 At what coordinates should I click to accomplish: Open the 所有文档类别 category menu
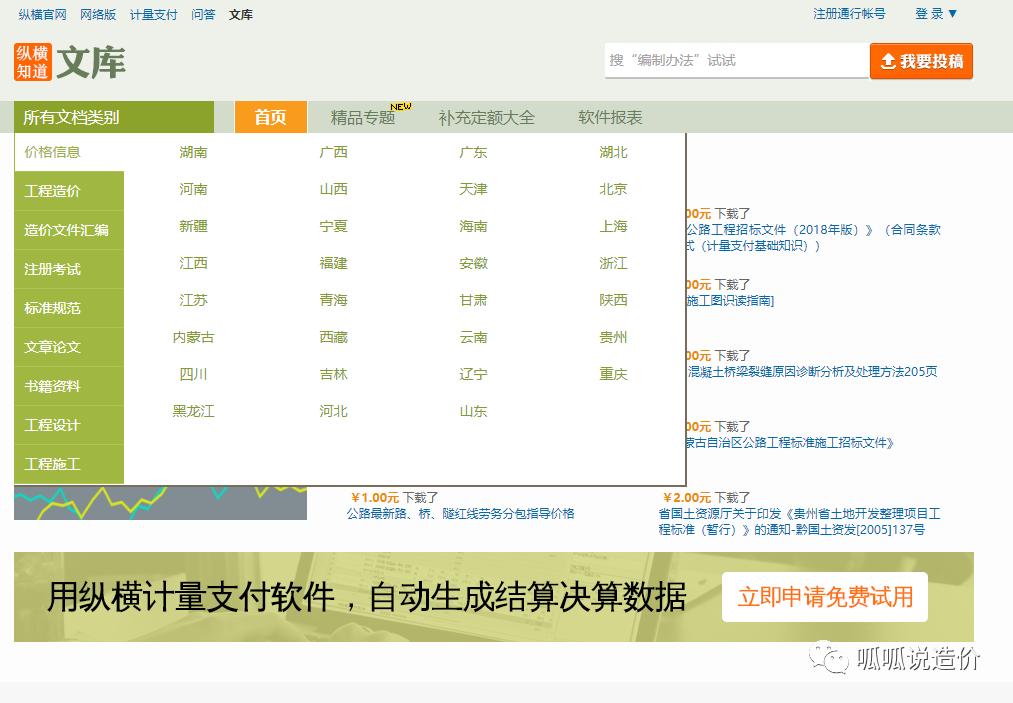click(75, 117)
